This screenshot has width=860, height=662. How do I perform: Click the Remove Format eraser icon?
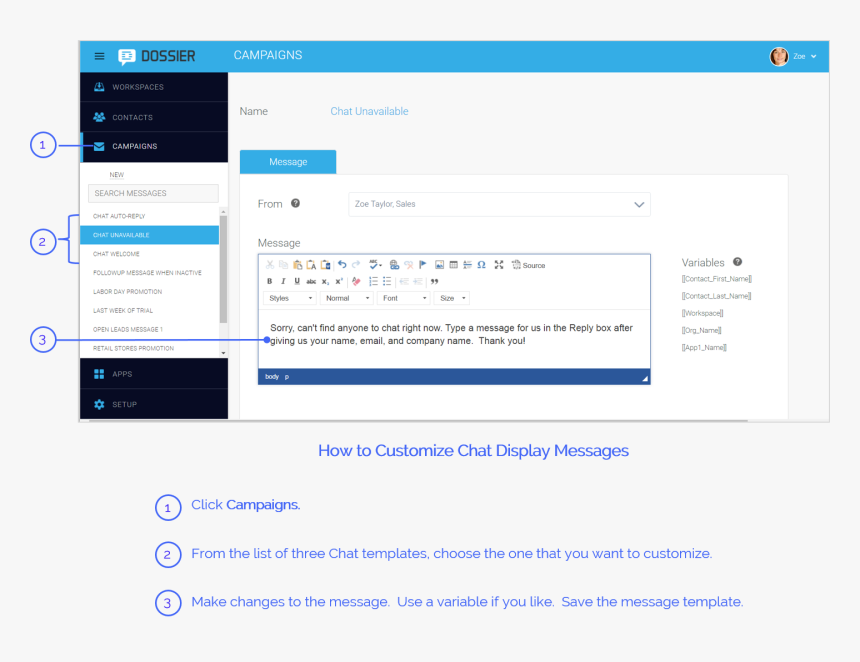pyautogui.click(x=357, y=281)
